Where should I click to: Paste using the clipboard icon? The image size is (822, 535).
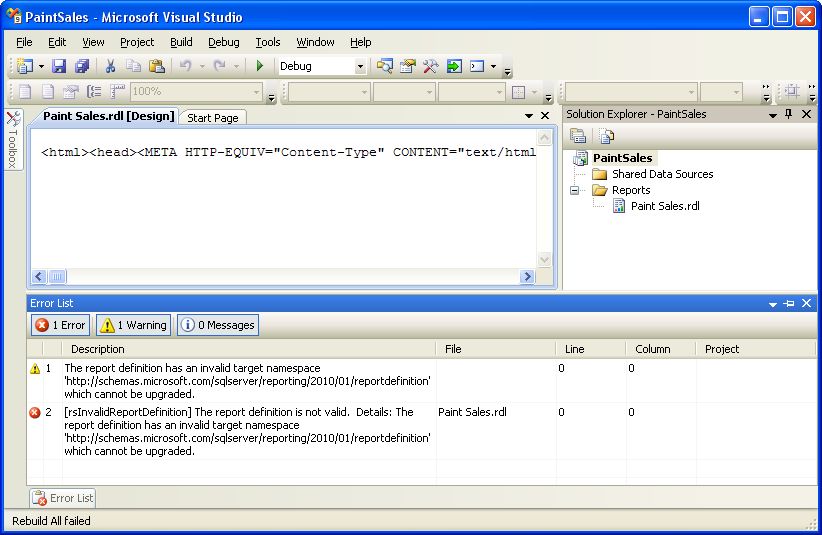click(157, 66)
